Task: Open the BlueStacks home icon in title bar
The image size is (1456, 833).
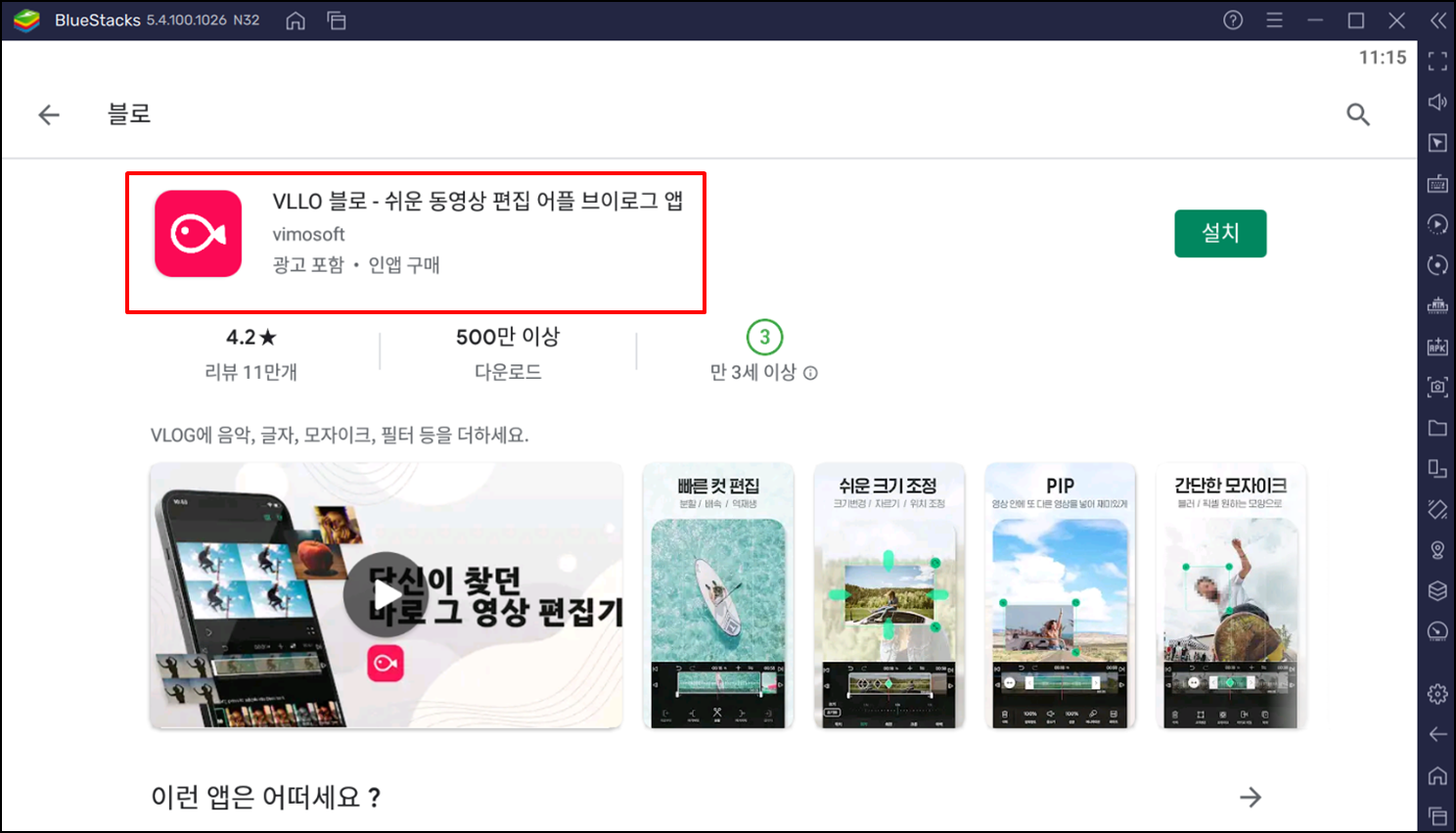Action: pos(296,21)
